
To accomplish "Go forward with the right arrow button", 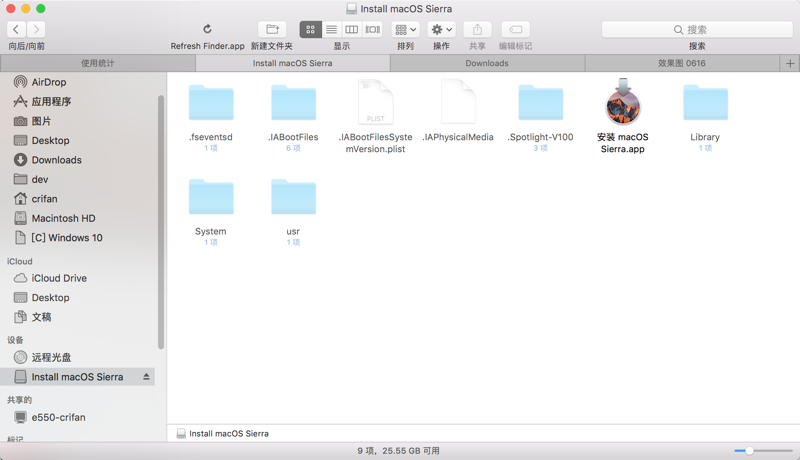I will click(x=36, y=30).
